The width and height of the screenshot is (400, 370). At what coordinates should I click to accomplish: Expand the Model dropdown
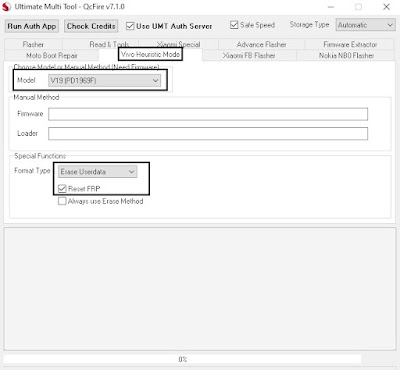click(x=104, y=80)
